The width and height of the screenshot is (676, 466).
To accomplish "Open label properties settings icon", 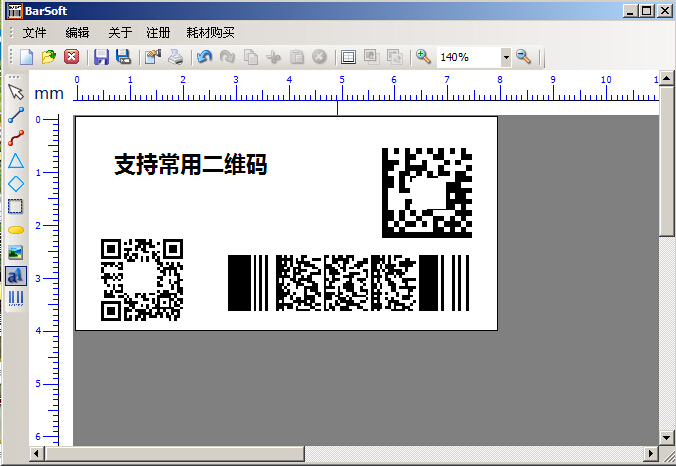I will (x=153, y=57).
